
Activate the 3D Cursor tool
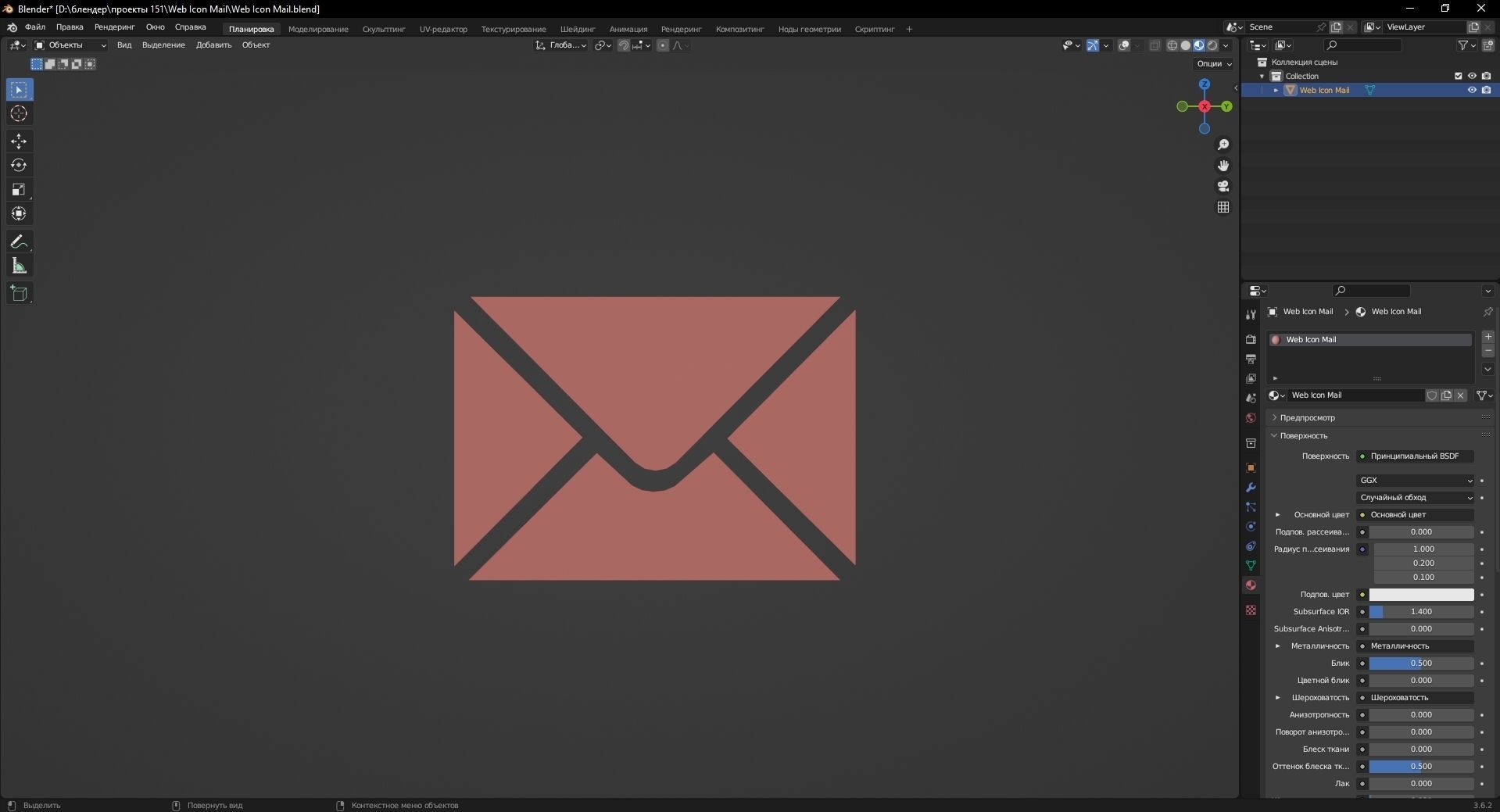[20, 114]
